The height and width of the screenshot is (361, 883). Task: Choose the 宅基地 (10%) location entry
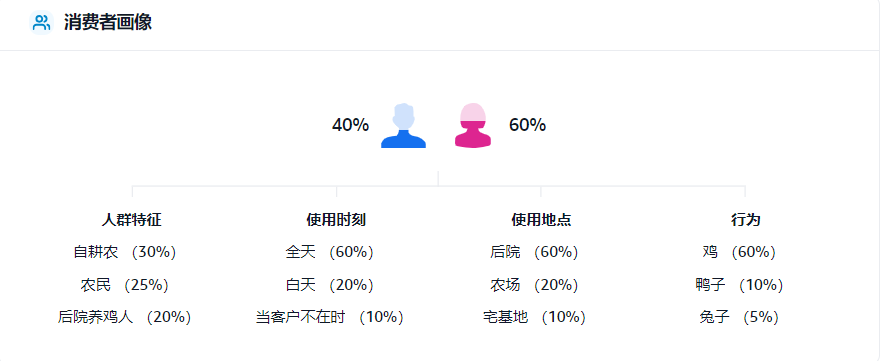coord(534,317)
